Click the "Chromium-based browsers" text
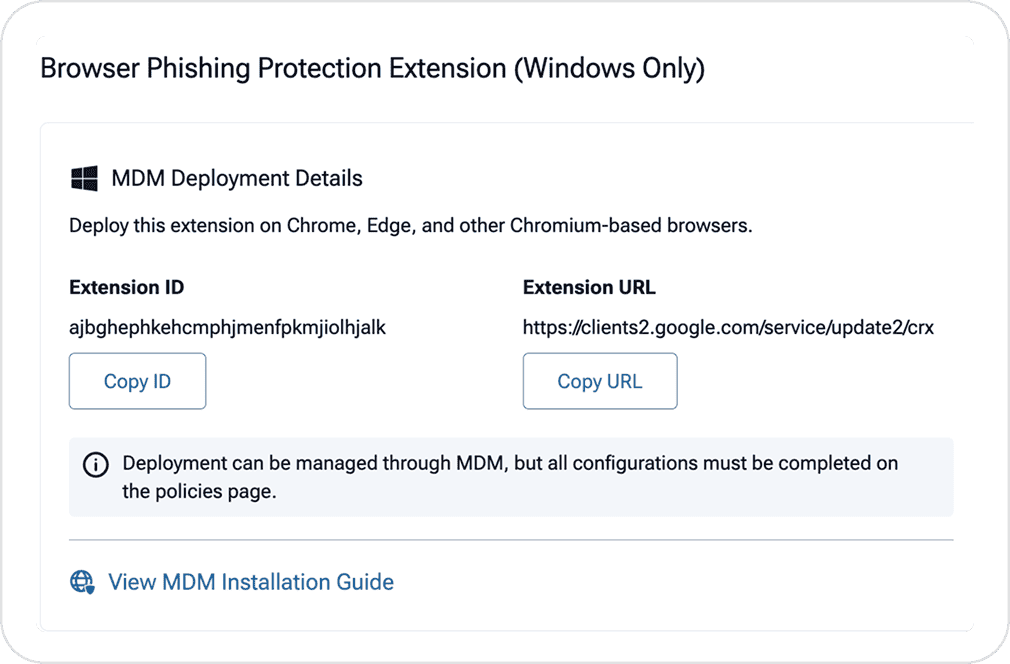 click(630, 225)
